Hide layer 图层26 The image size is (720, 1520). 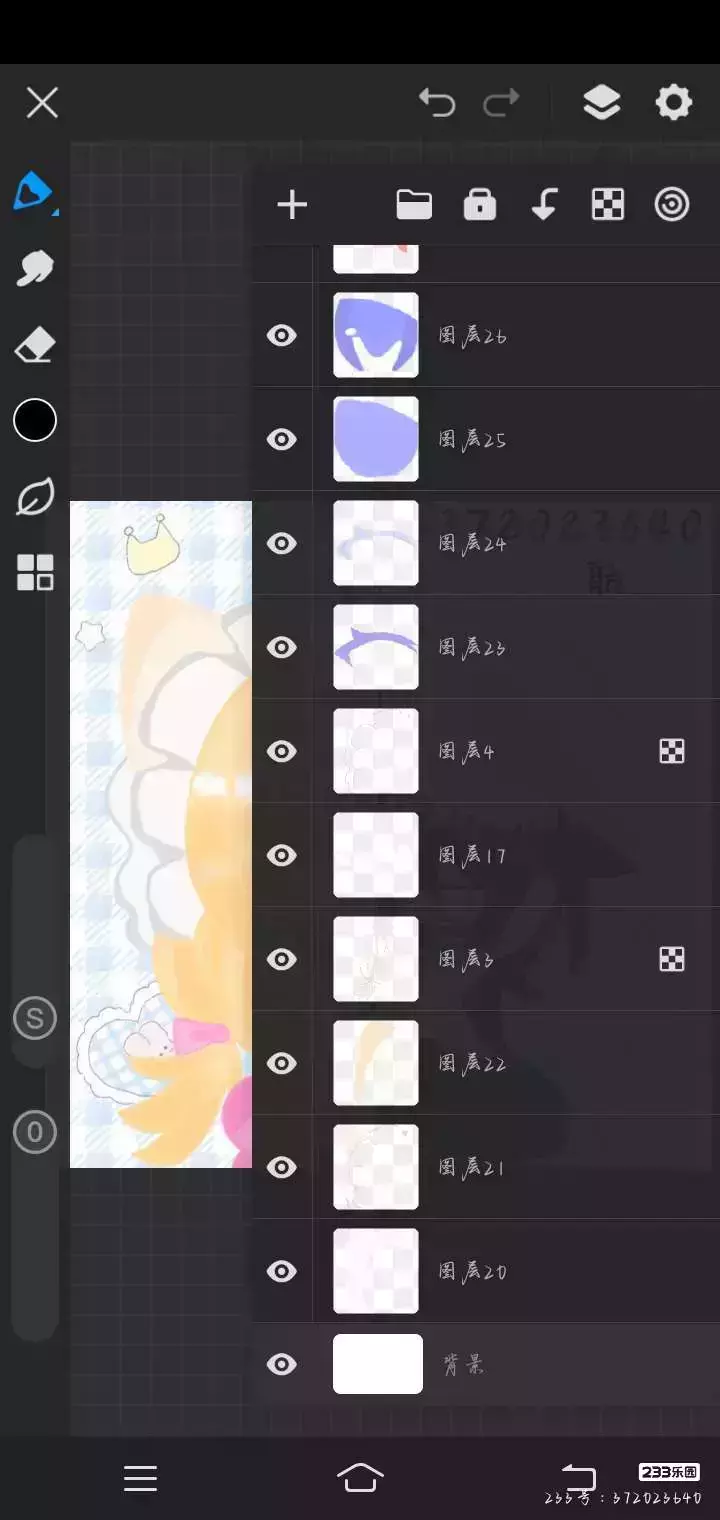282,335
